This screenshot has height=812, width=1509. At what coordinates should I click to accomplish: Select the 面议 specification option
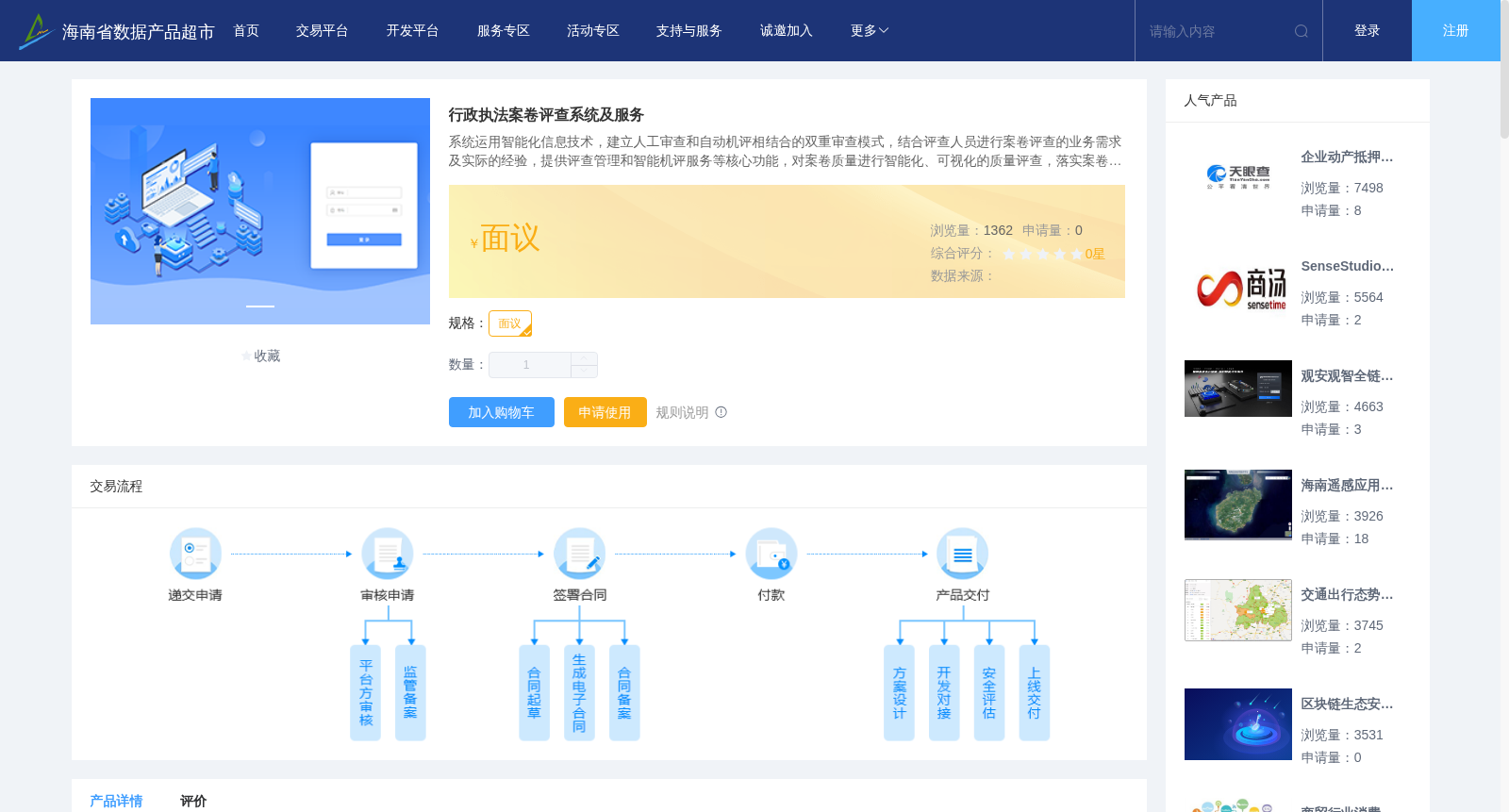(x=510, y=323)
